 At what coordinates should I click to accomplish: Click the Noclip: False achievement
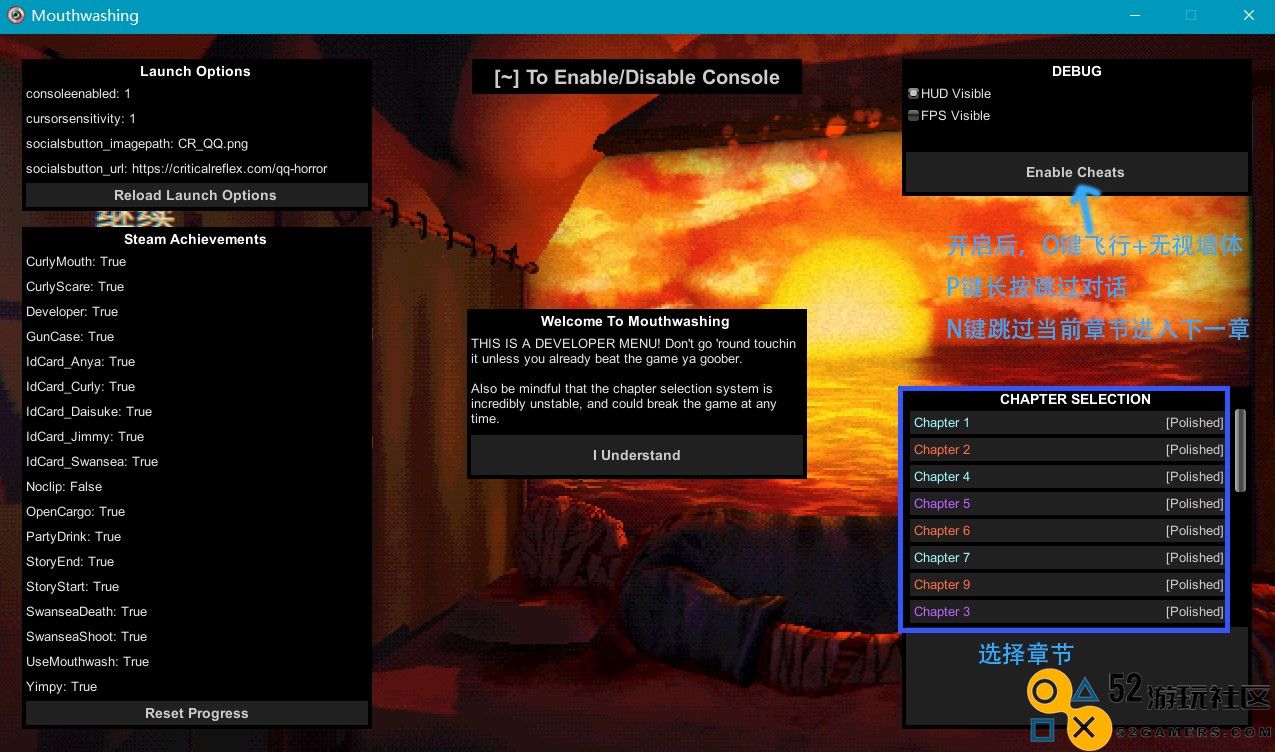point(64,486)
